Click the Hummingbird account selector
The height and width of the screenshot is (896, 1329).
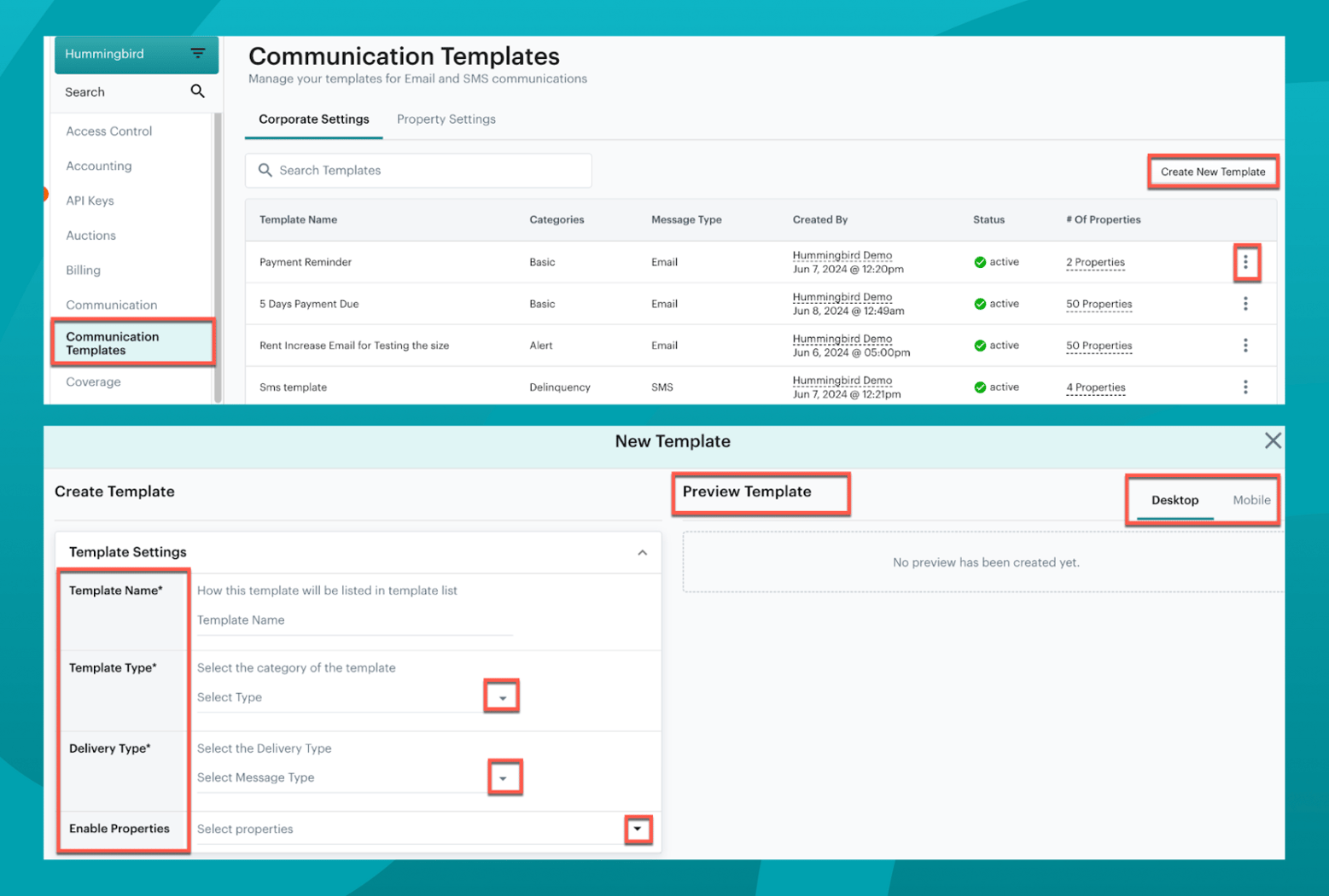[x=137, y=55]
